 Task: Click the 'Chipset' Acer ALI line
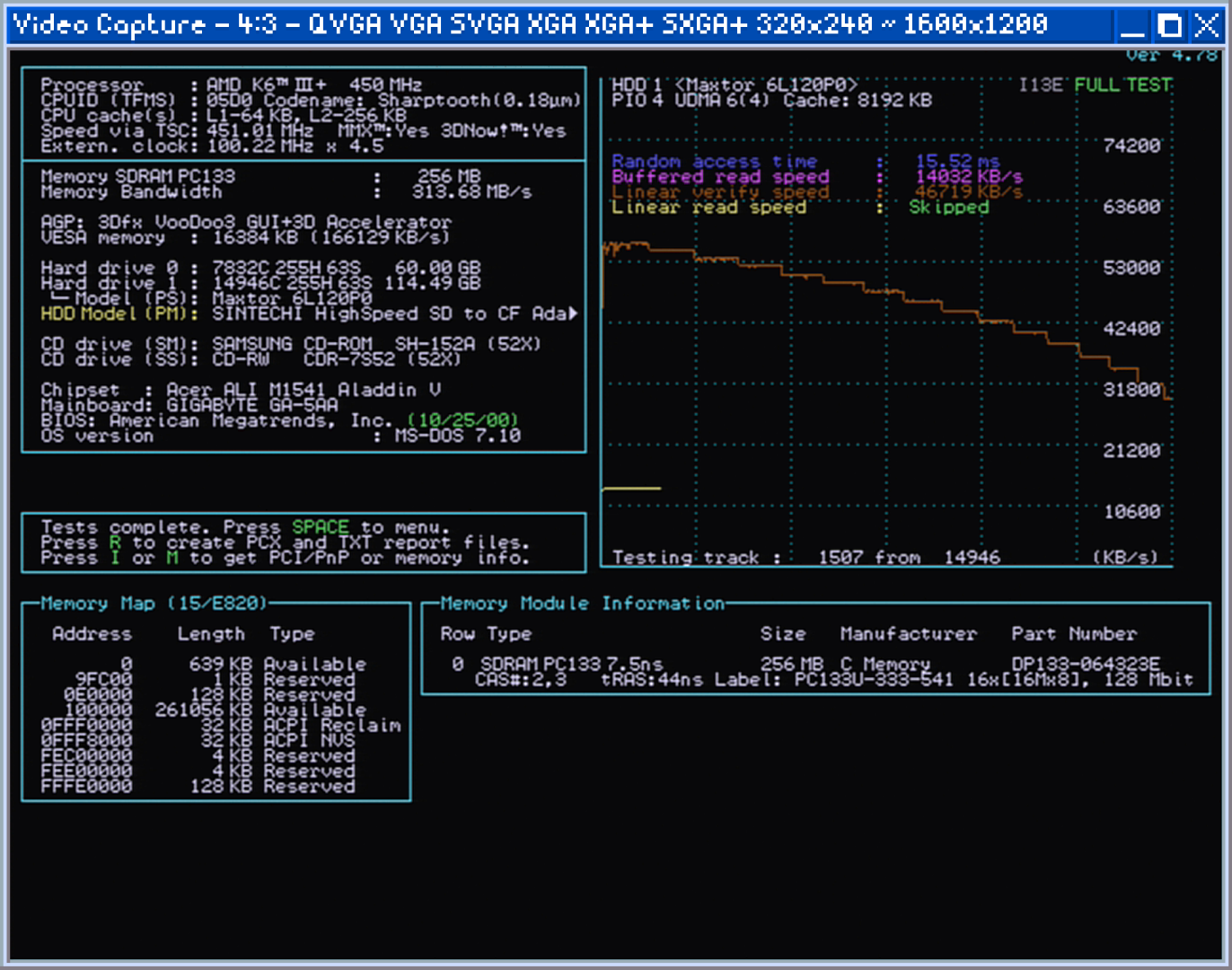pyautogui.click(x=241, y=390)
